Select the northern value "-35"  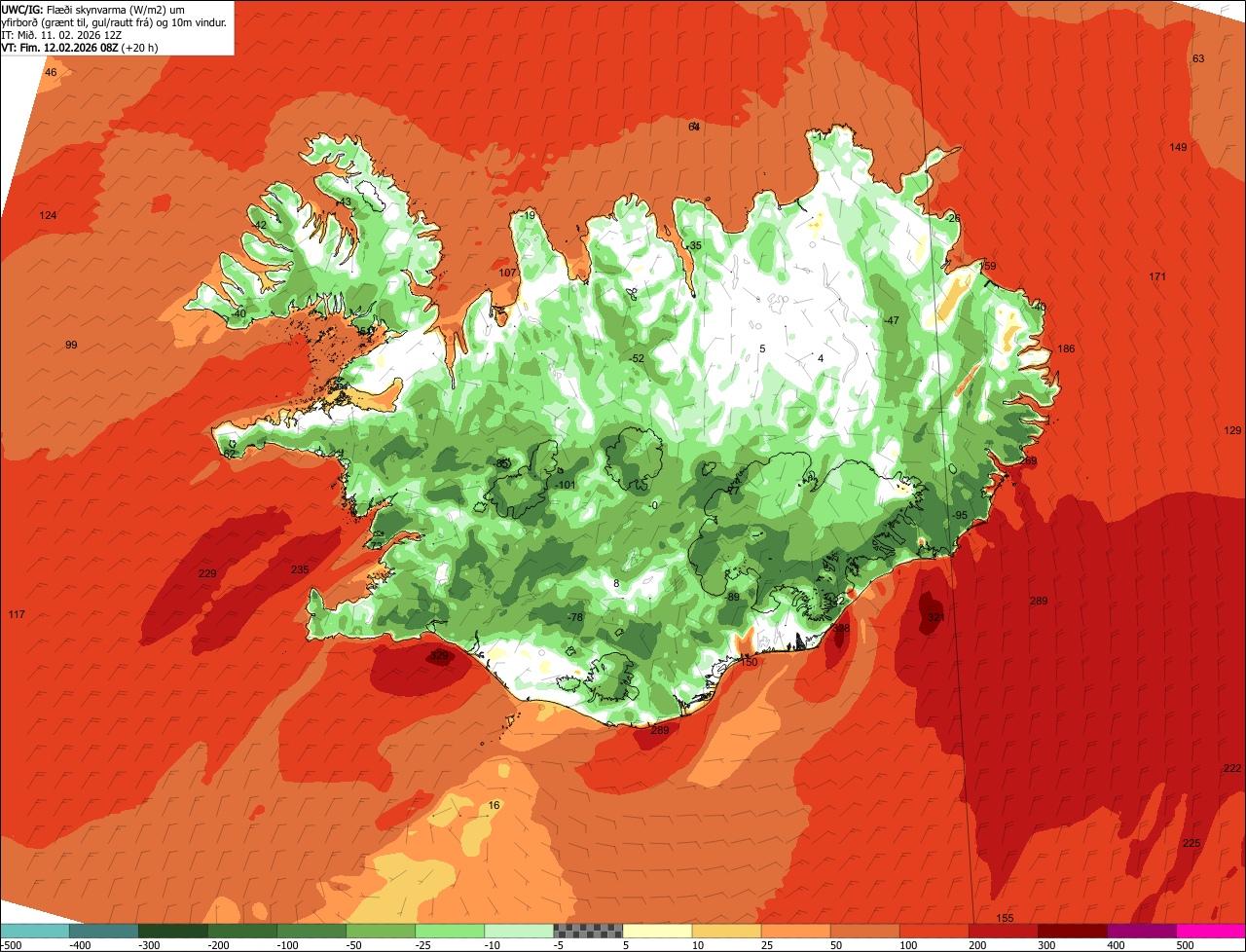693,245
